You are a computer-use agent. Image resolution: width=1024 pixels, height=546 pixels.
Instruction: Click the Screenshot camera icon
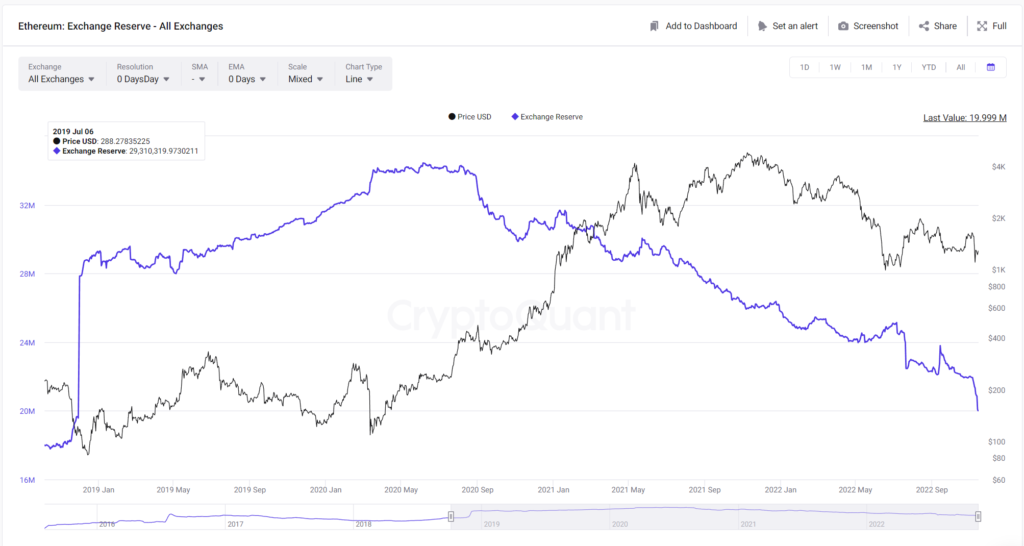(844, 26)
